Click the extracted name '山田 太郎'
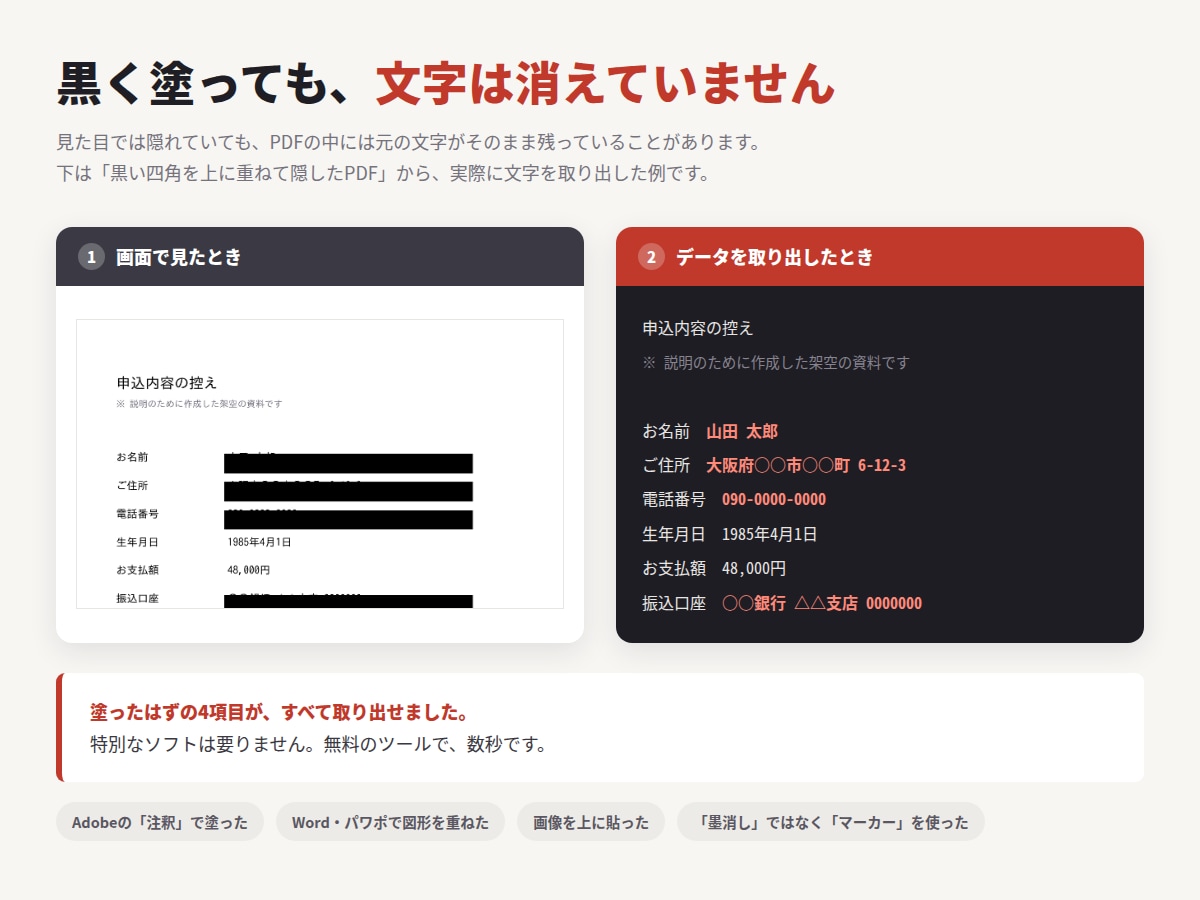This screenshot has height=900, width=1200. click(742, 431)
